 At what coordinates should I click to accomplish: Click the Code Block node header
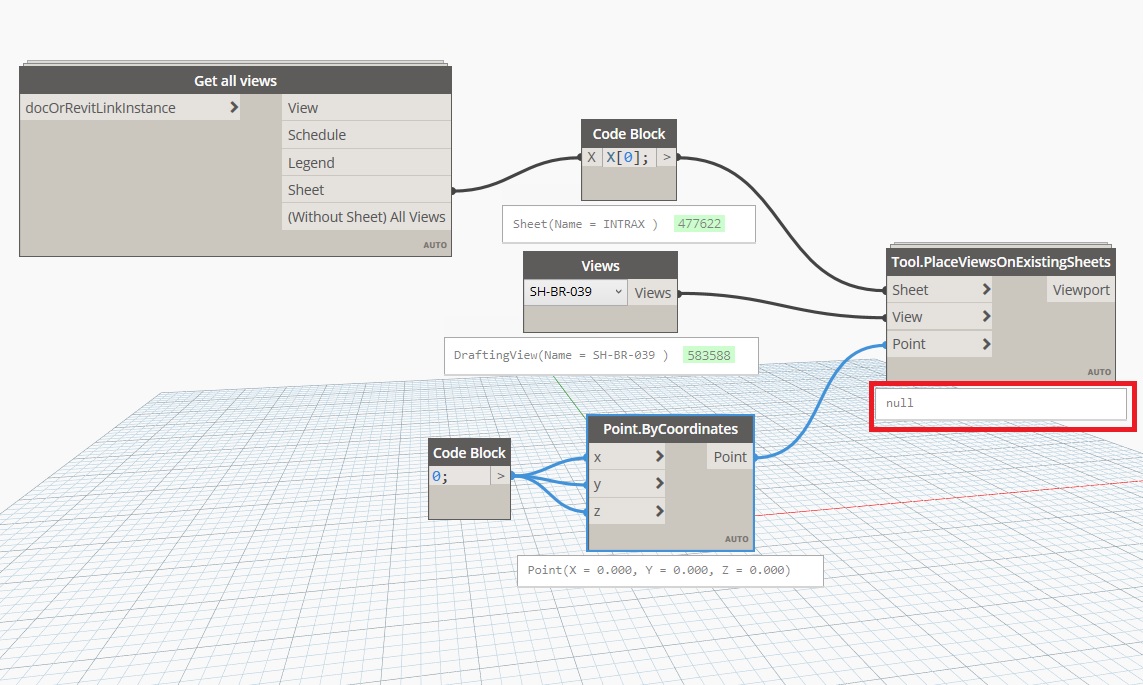coord(628,132)
